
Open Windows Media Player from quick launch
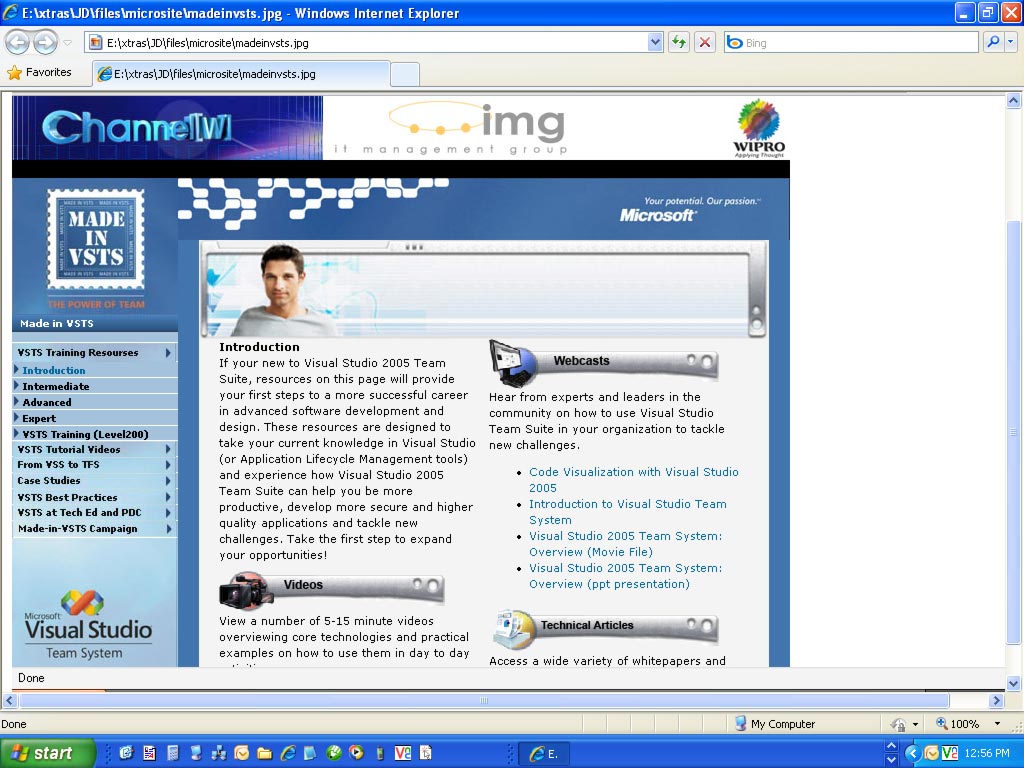click(x=357, y=753)
